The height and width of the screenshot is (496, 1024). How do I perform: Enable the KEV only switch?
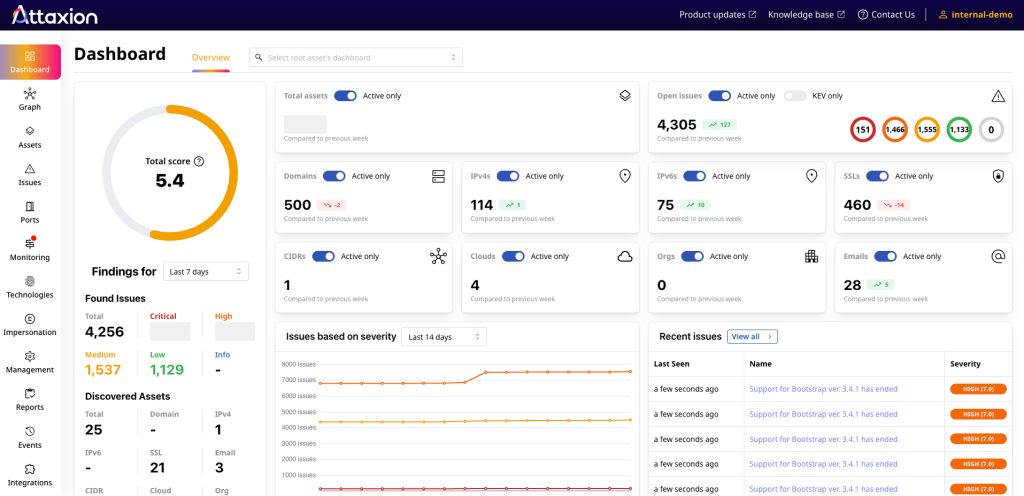tap(795, 96)
